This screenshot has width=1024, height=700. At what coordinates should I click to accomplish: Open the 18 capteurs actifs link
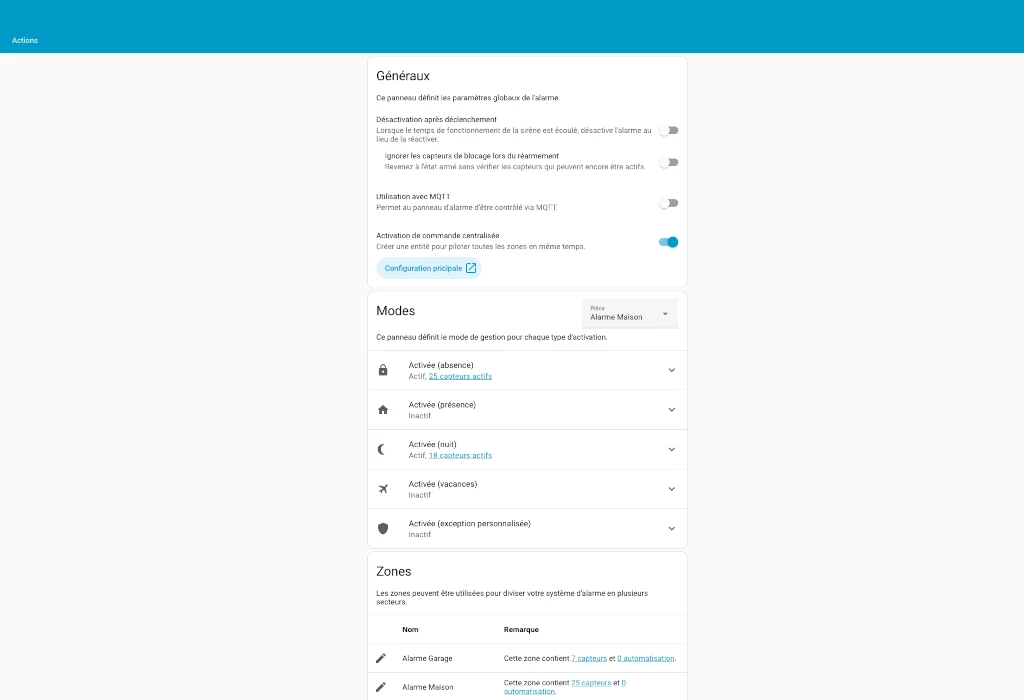(460, 456)
